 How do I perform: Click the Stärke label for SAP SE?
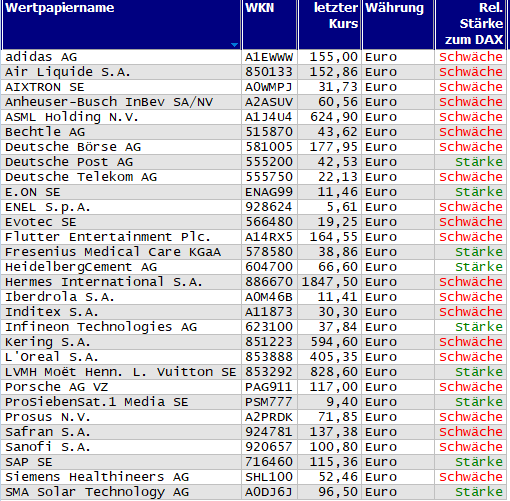pos(479,462)
